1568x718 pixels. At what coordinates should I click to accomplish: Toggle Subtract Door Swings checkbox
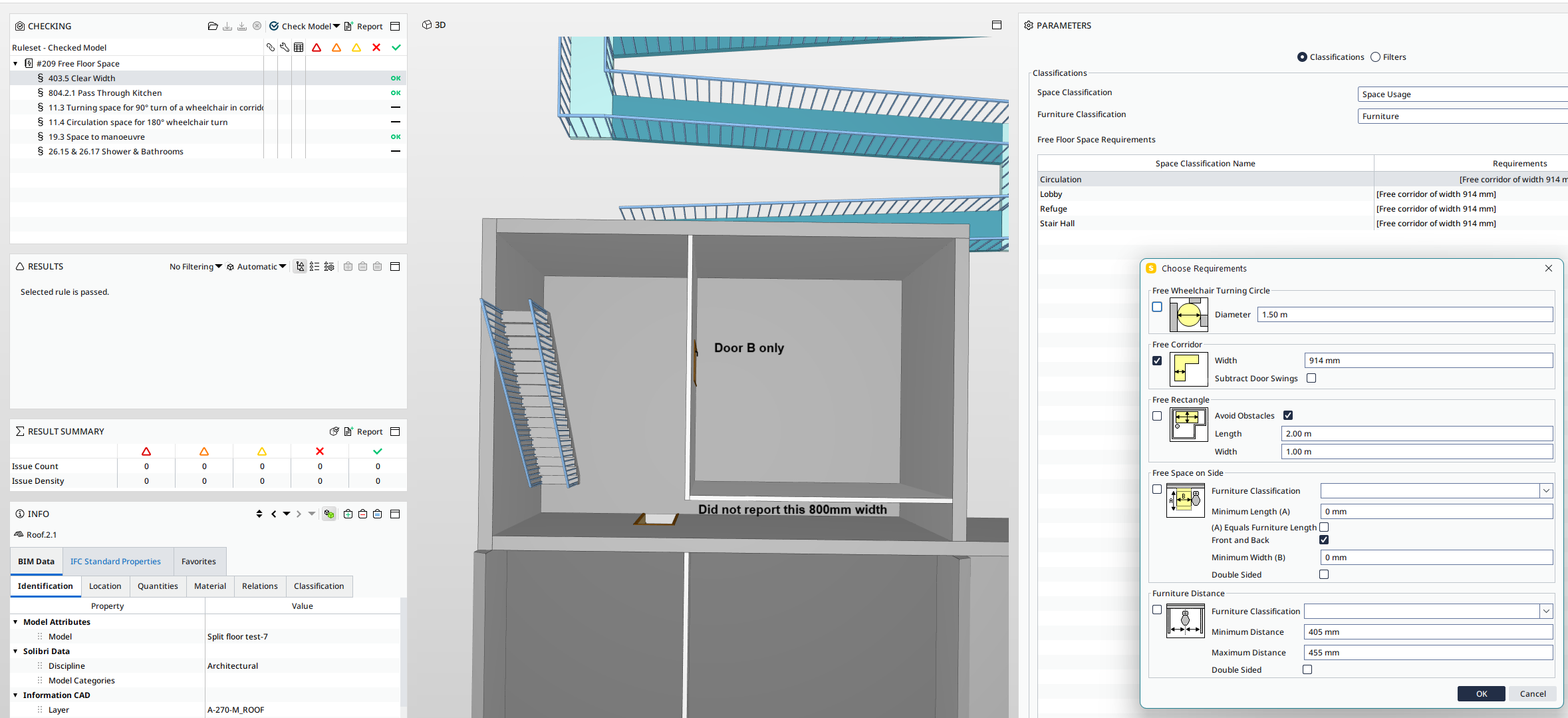pos(1311,378)
